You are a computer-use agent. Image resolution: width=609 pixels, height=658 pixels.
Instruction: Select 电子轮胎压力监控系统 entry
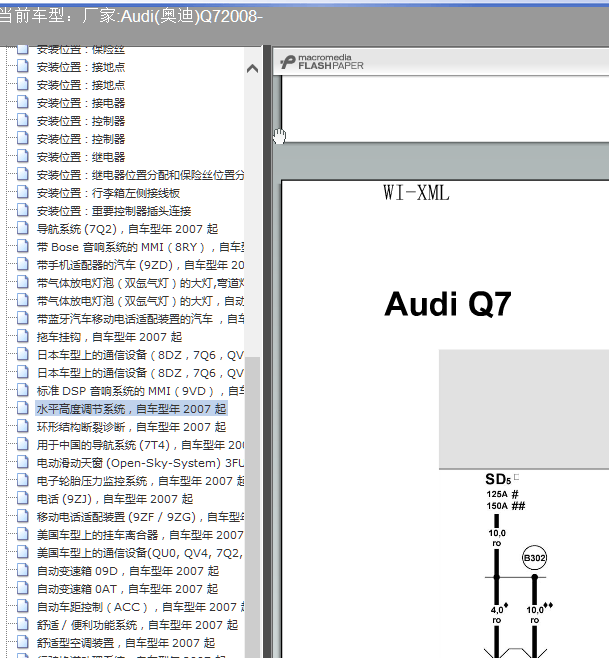tap(140, 481)
